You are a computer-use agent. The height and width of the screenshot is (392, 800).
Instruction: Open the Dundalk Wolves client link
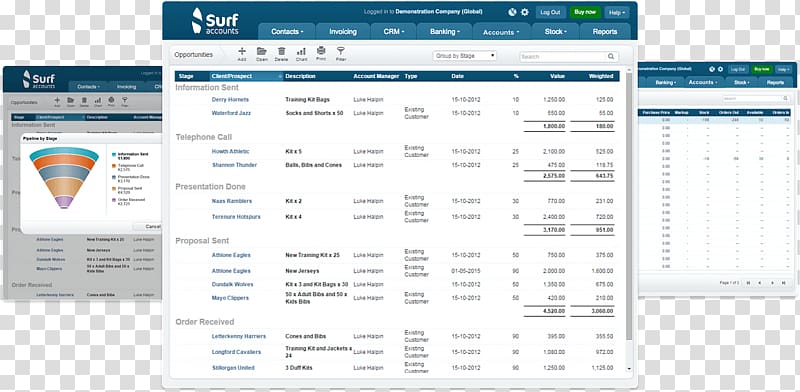[232, 284]
